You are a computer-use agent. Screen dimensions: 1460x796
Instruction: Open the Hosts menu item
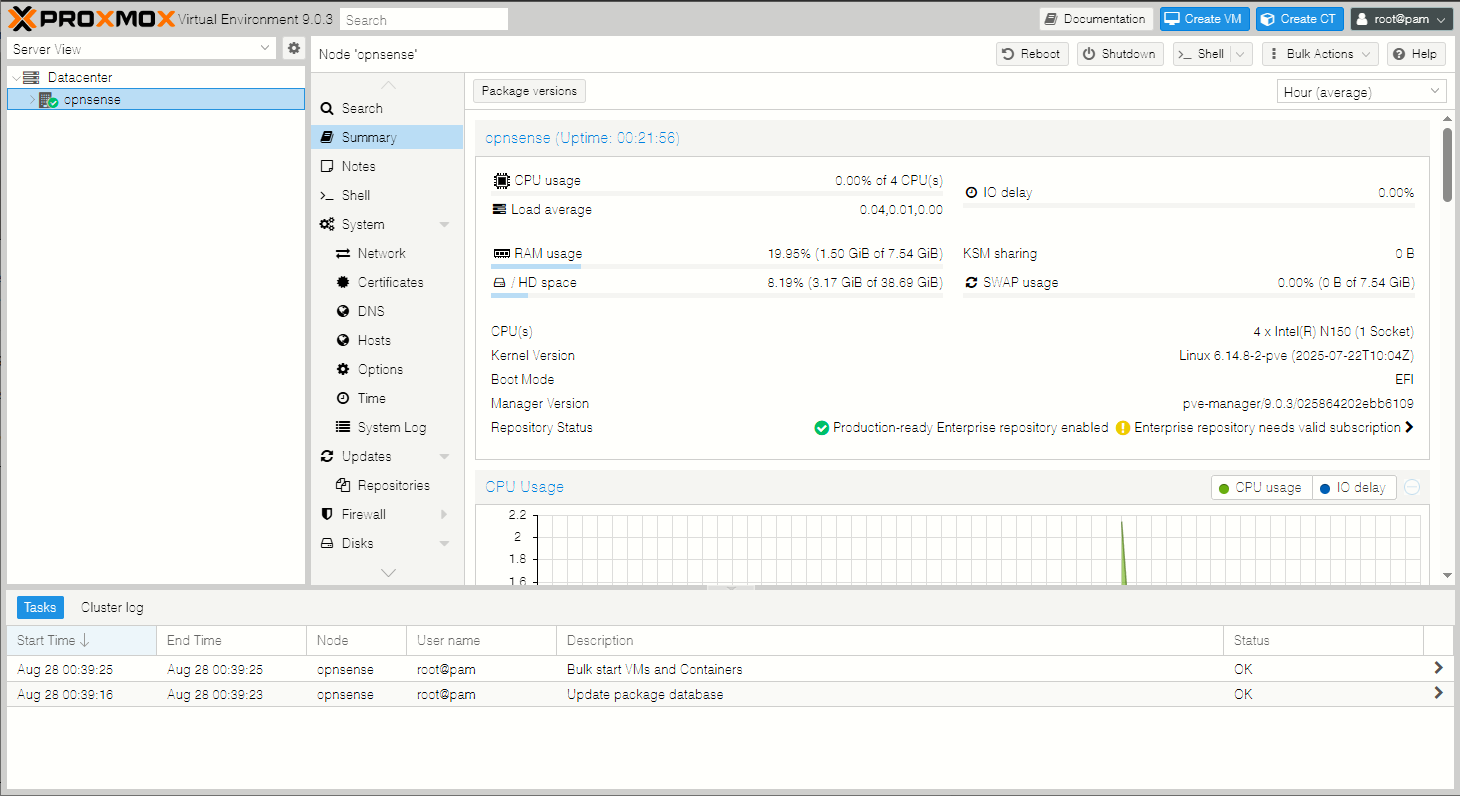click(387, 340)
